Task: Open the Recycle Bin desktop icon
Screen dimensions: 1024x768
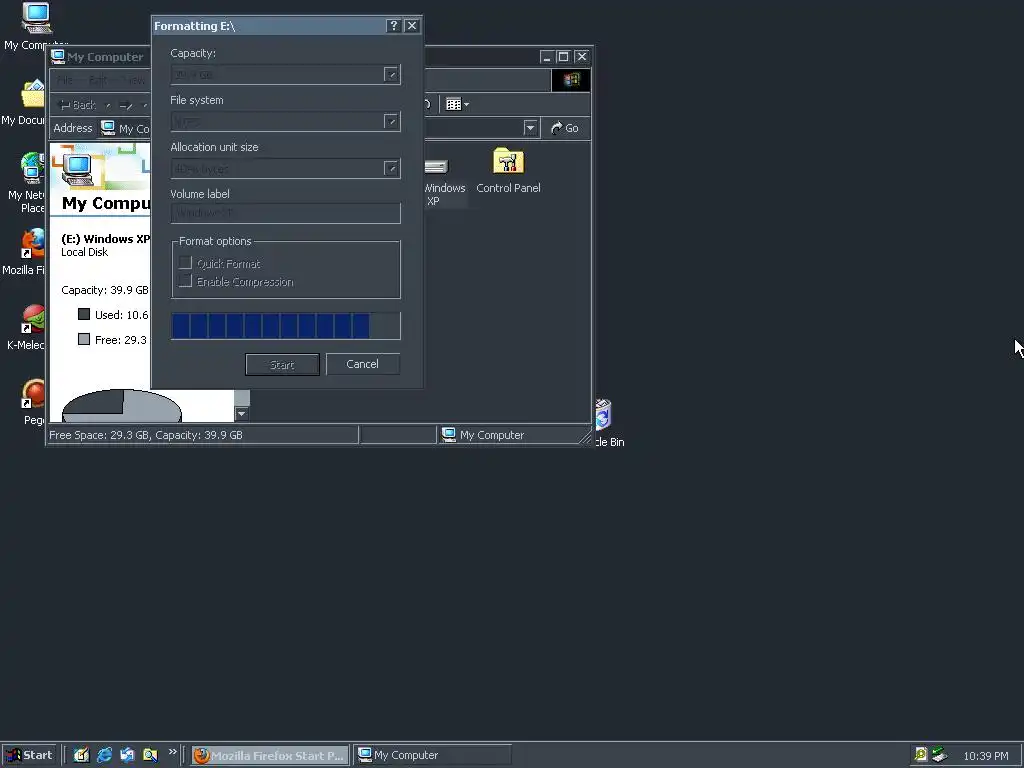Action: pyautogui.click(x=603, y=414)
